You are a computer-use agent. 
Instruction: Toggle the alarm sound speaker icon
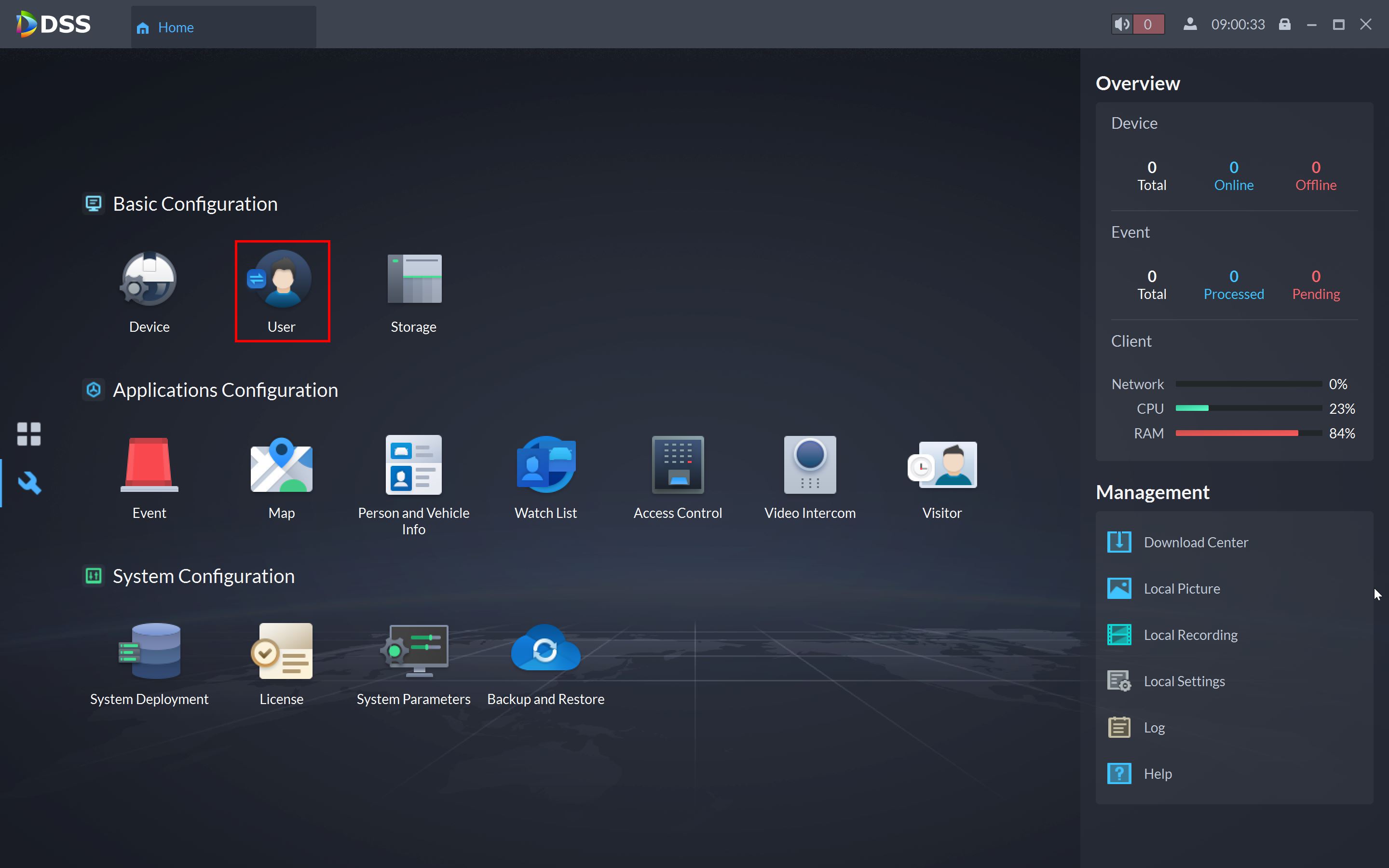[x=1122, y=24]
